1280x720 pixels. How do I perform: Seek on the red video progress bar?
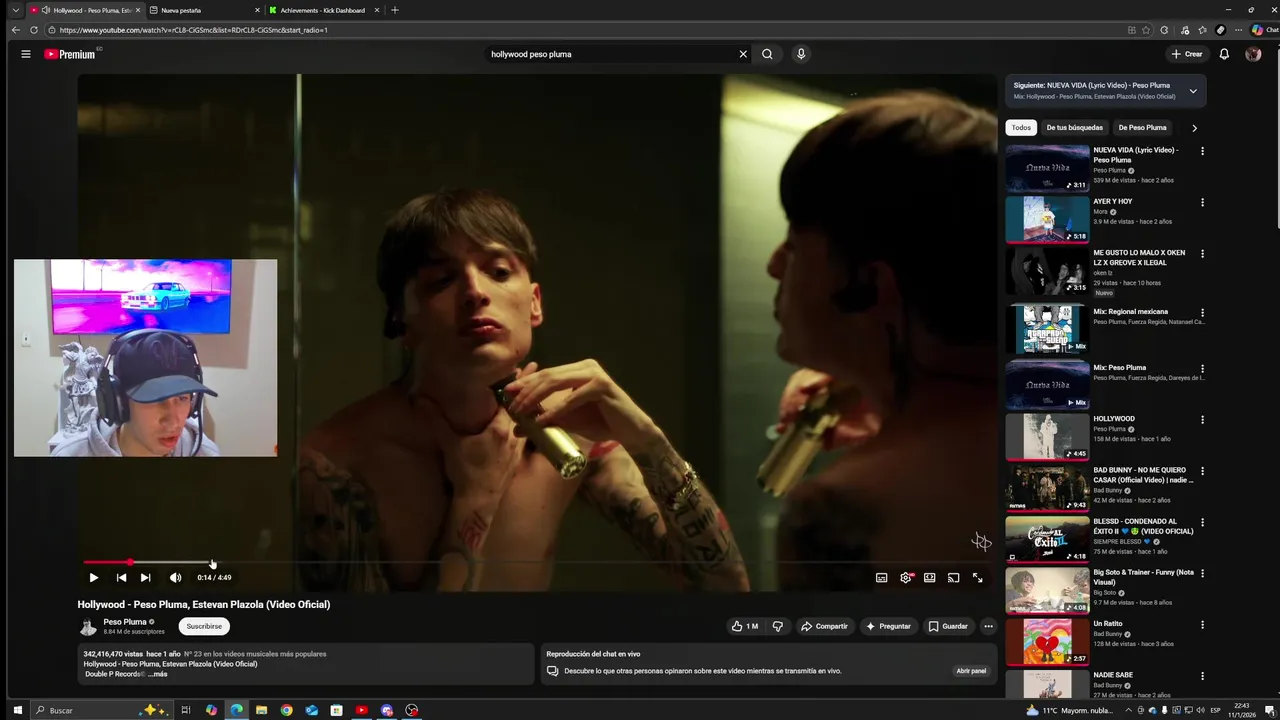[536, 562]
